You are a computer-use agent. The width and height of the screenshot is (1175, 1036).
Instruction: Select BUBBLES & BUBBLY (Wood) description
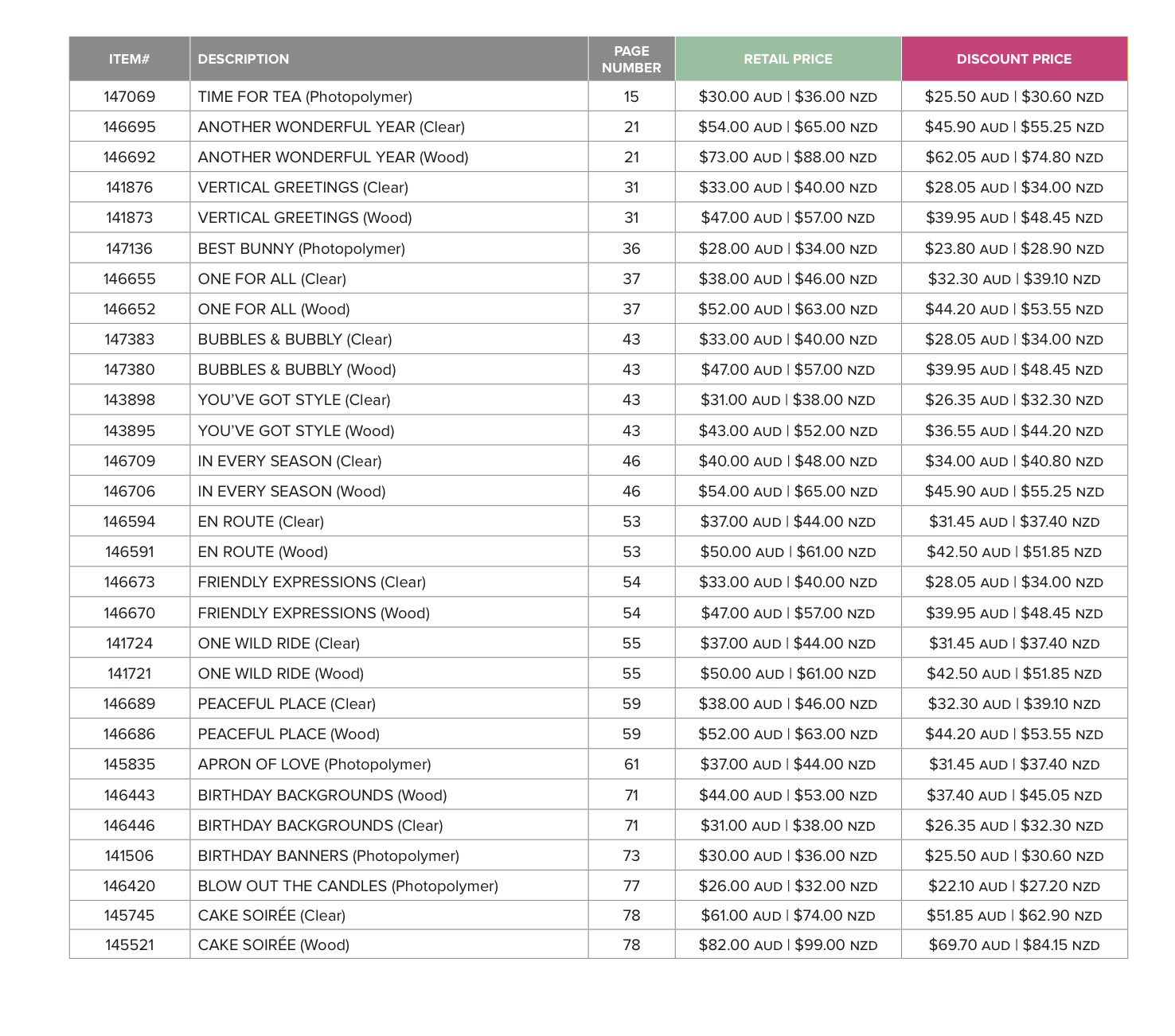(x=297, y=370)
